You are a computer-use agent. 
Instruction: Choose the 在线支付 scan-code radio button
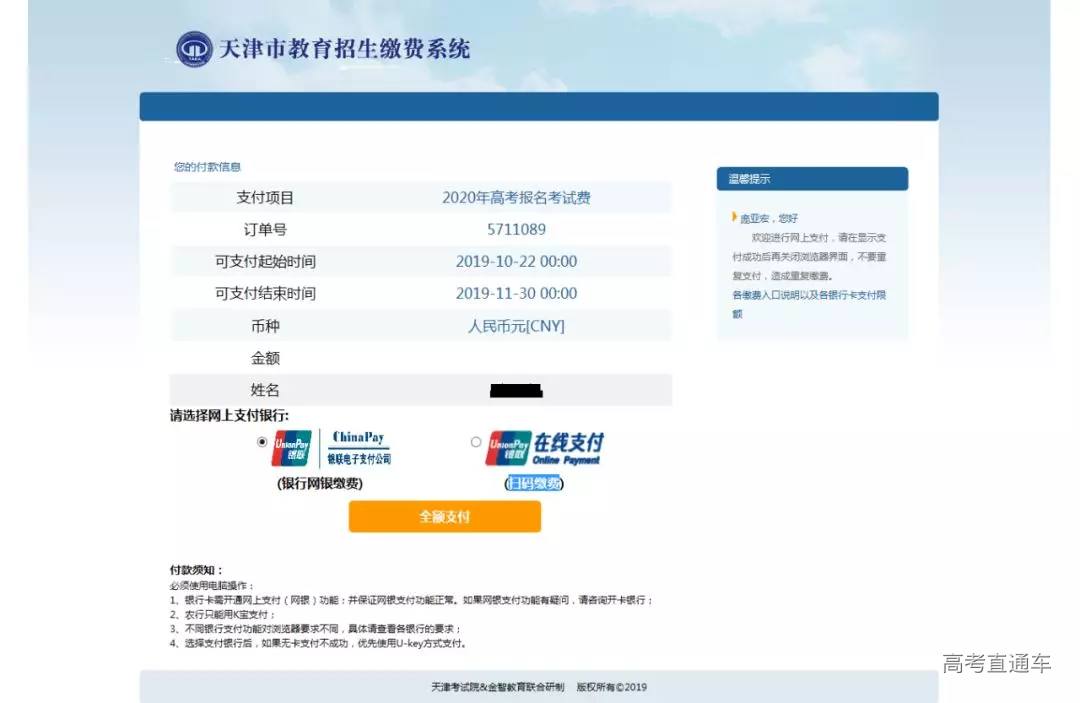coord(476,441)
